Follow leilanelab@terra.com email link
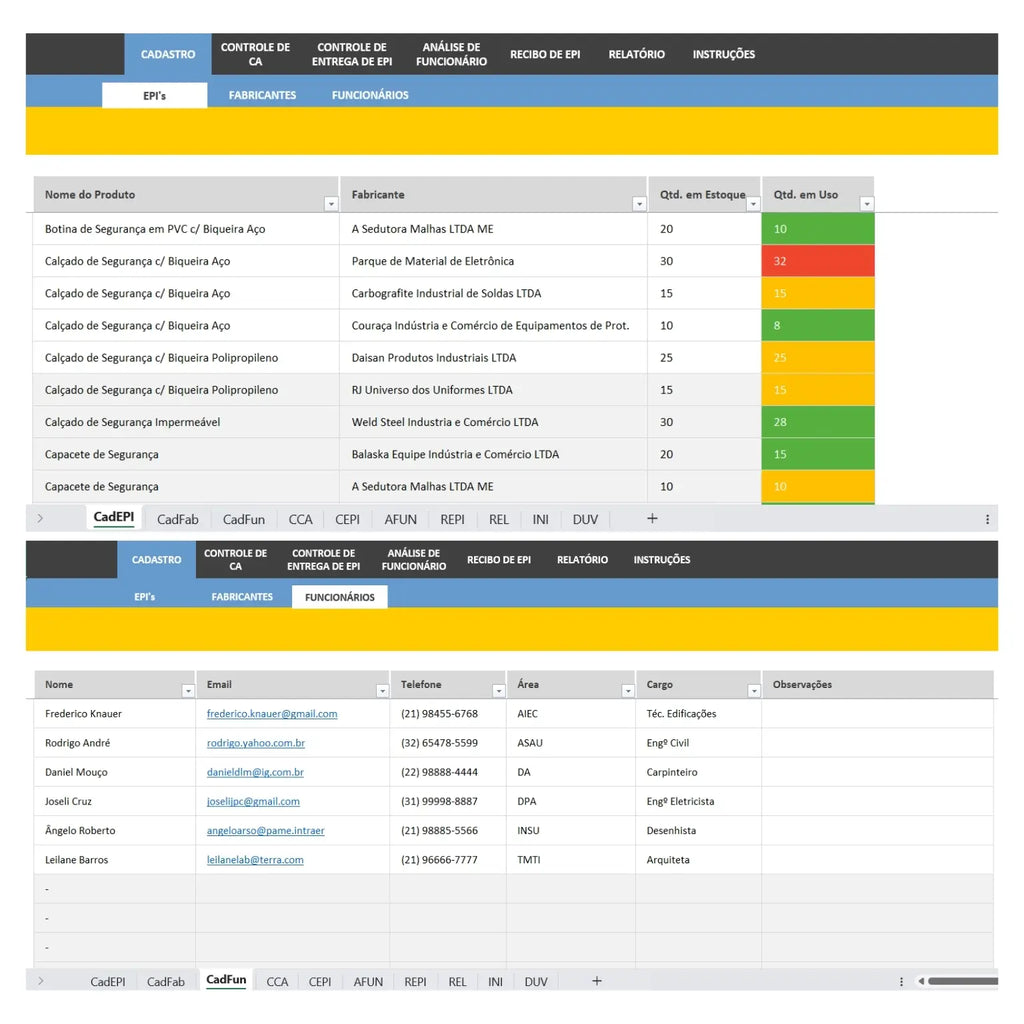Viewport: 1024px width, 1024px height. (x=255, y=860)
